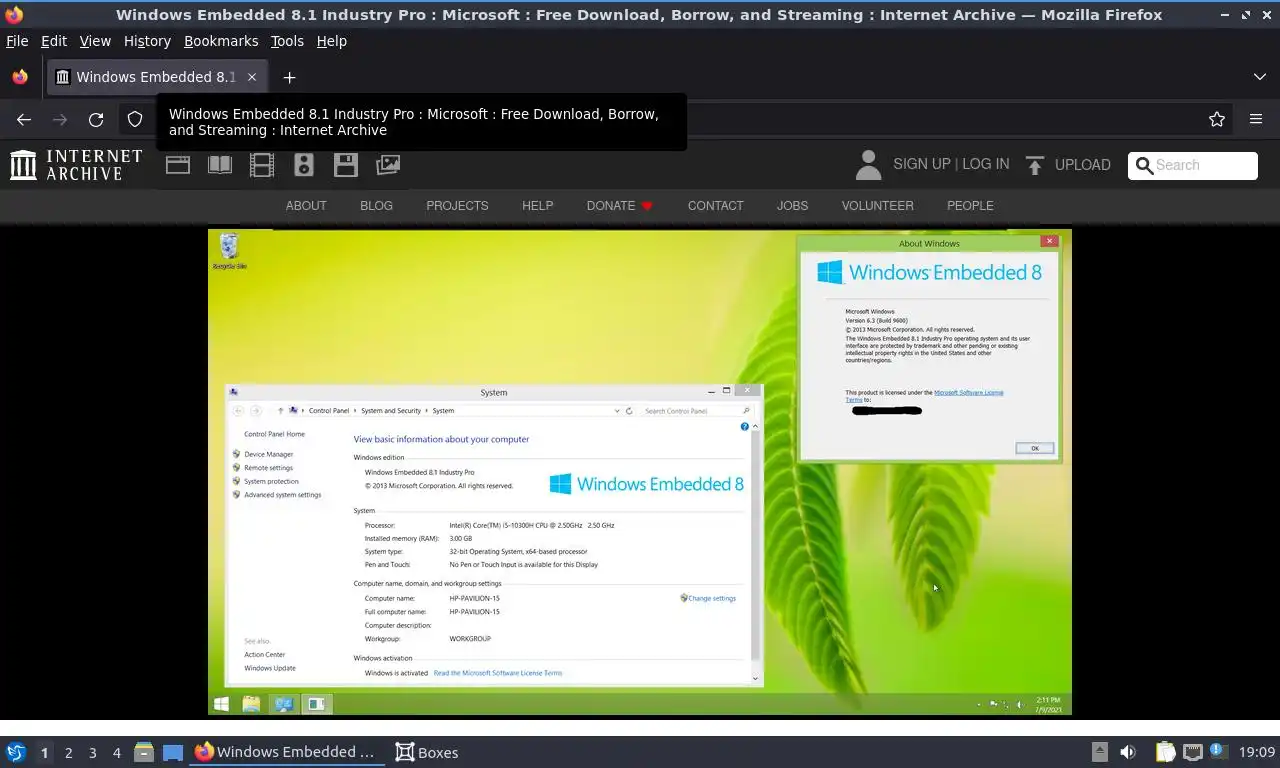The height and width of the screenshot is (768, 1280).
Task: Close the Windows Embedded 8.1 tab
Action: tap(252, 77)
